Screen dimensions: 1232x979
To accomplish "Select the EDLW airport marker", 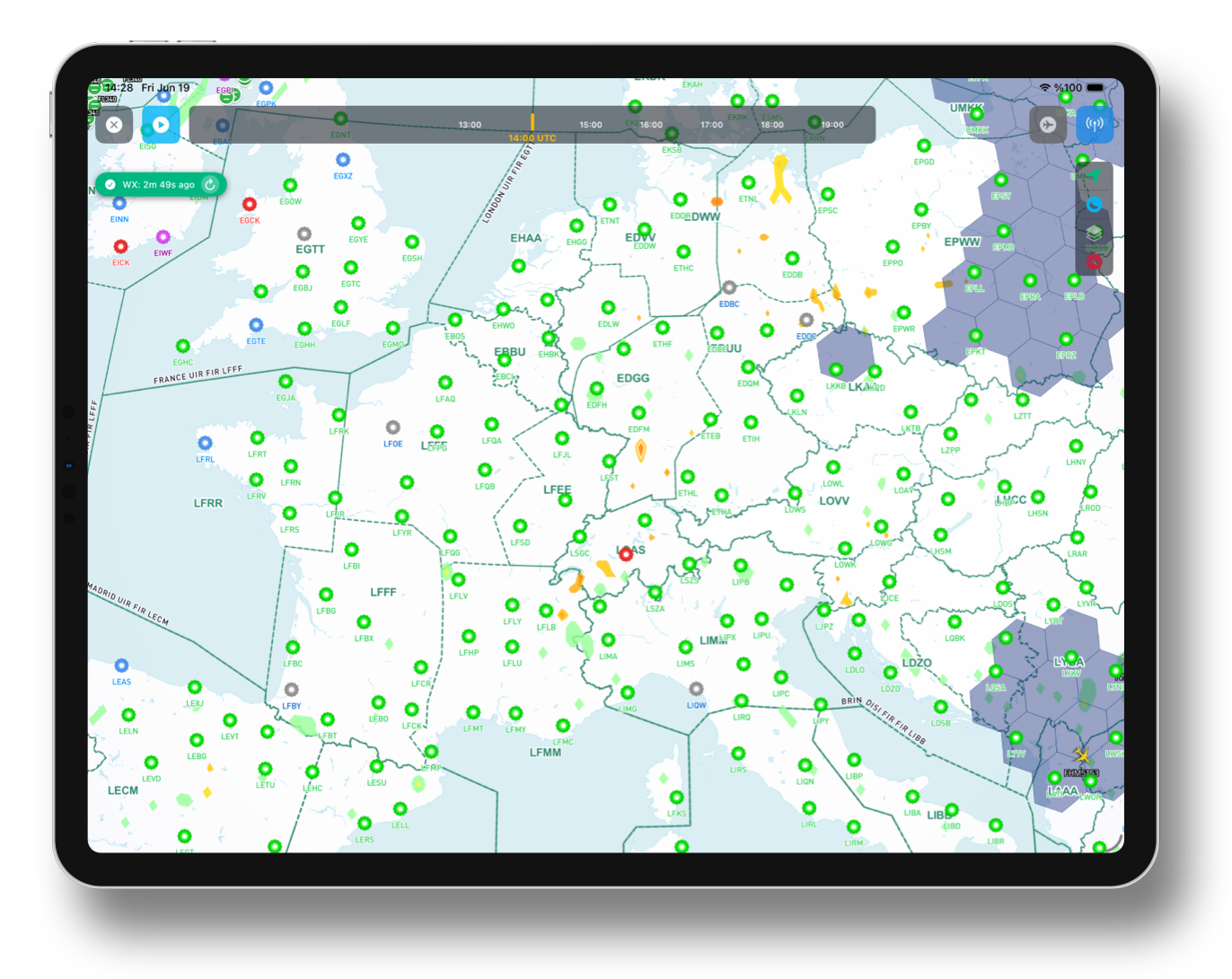I will [x=608, y=308].
